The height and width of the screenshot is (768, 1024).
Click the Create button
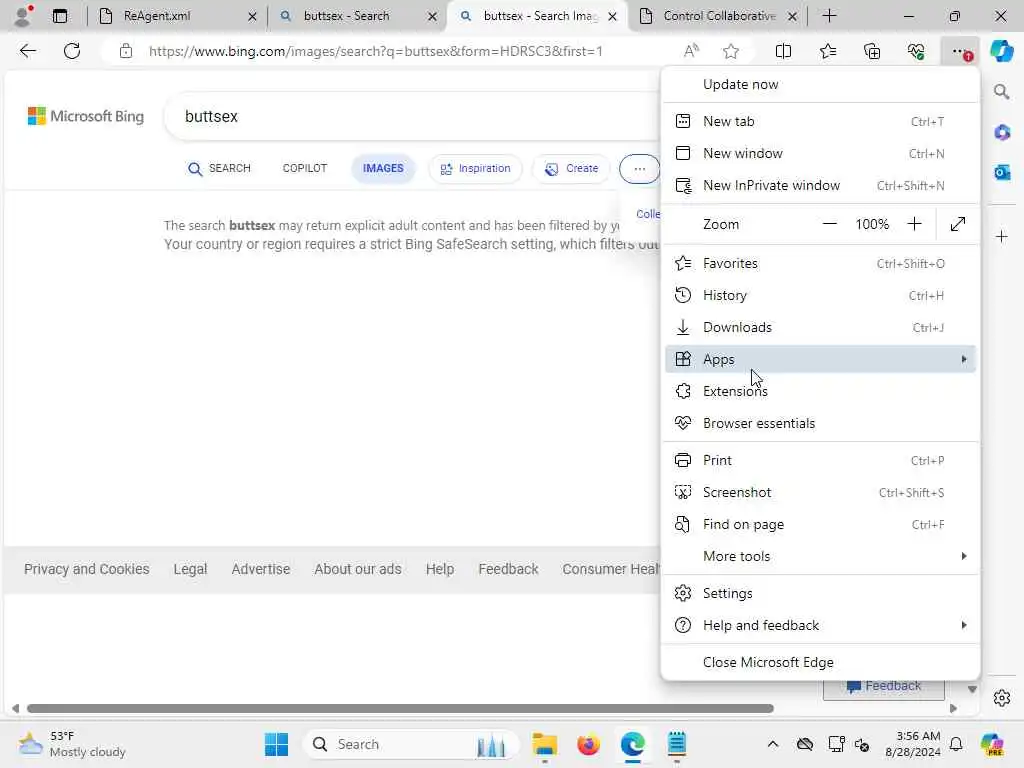point(571,168)
